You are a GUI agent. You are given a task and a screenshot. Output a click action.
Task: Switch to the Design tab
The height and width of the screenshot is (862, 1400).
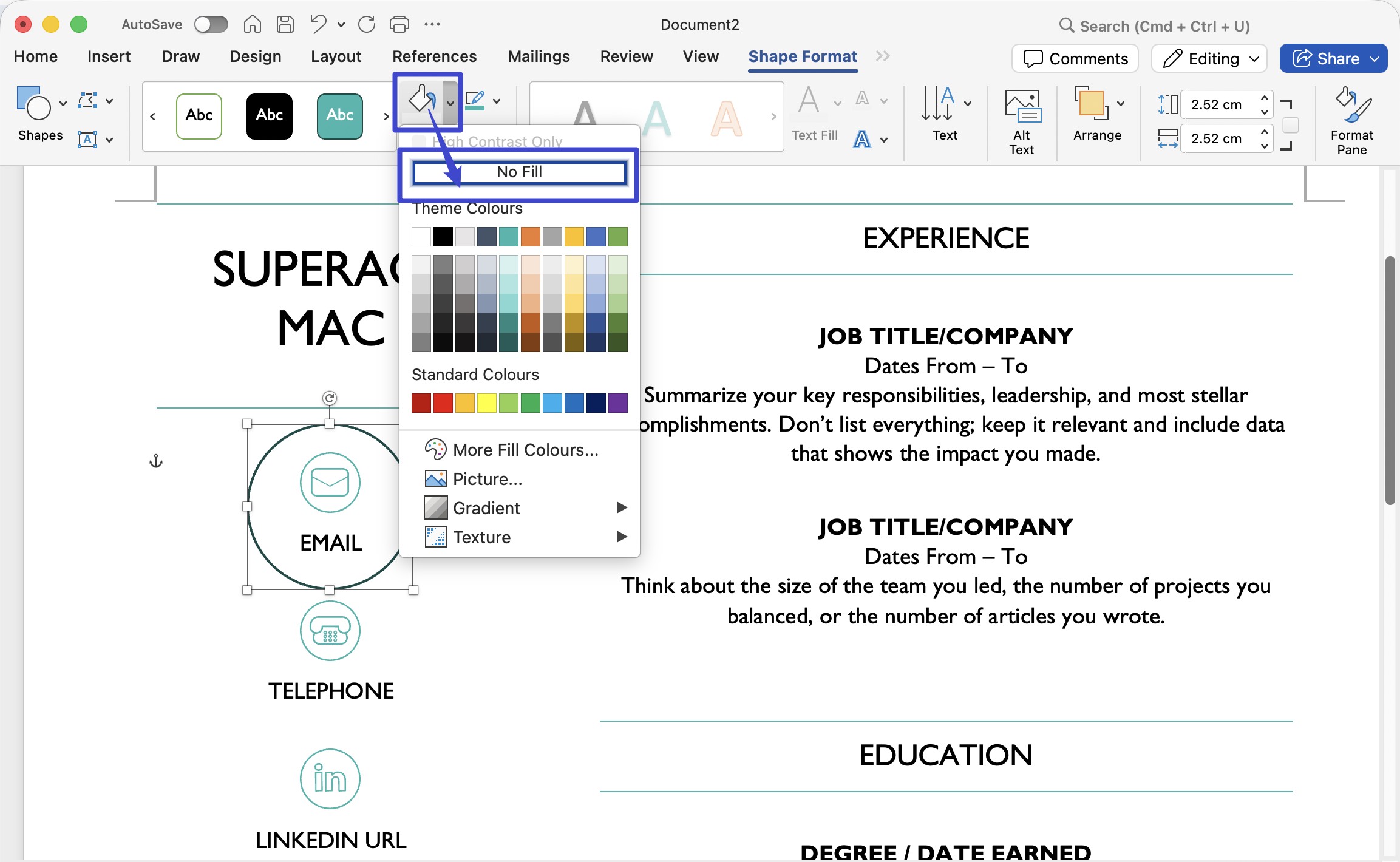(255, 56)
